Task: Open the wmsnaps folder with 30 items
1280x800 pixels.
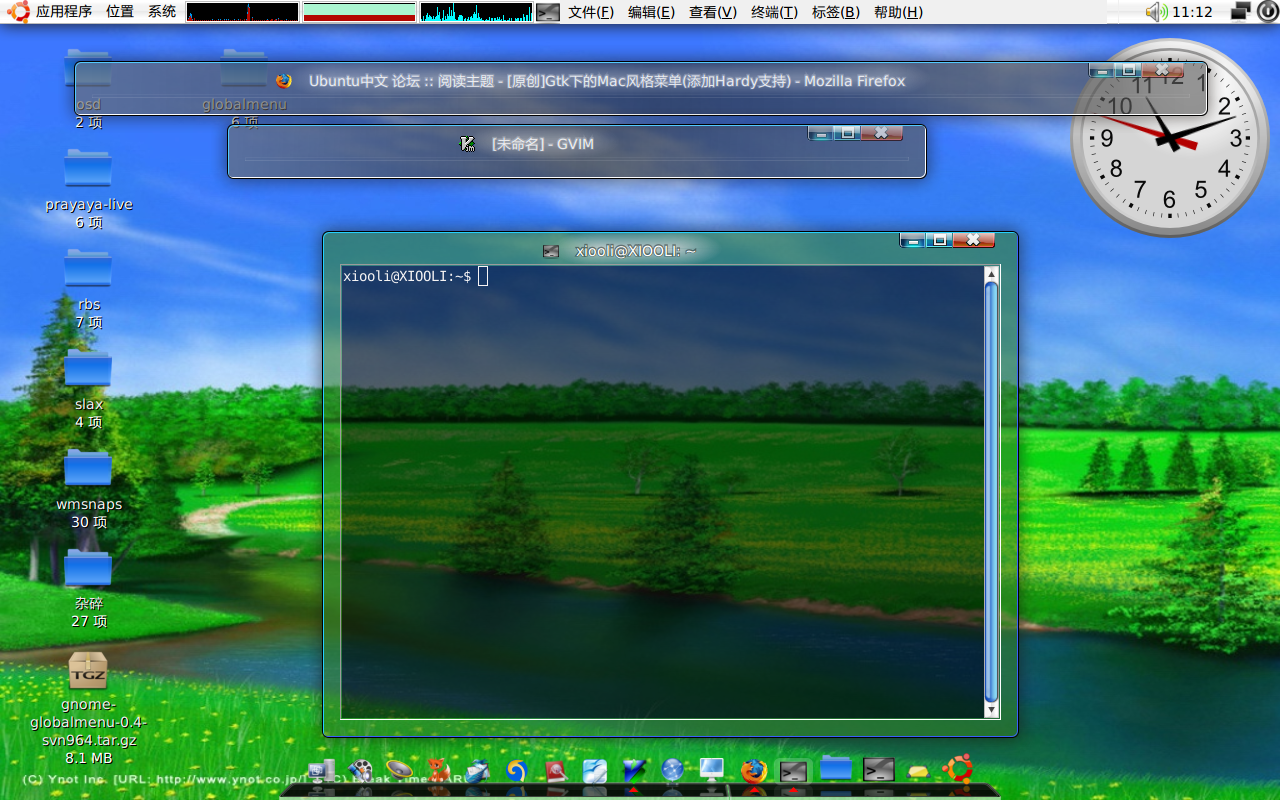Action: click(x=88, y=469)
